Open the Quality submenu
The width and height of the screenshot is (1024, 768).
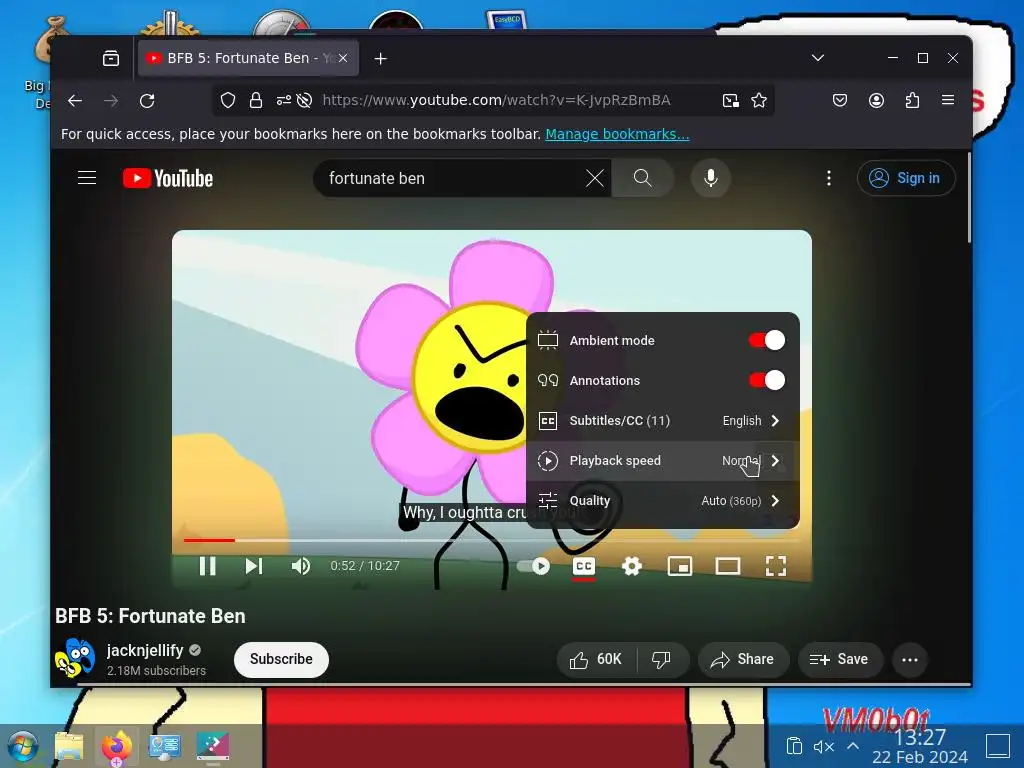[x=662, y=501]
